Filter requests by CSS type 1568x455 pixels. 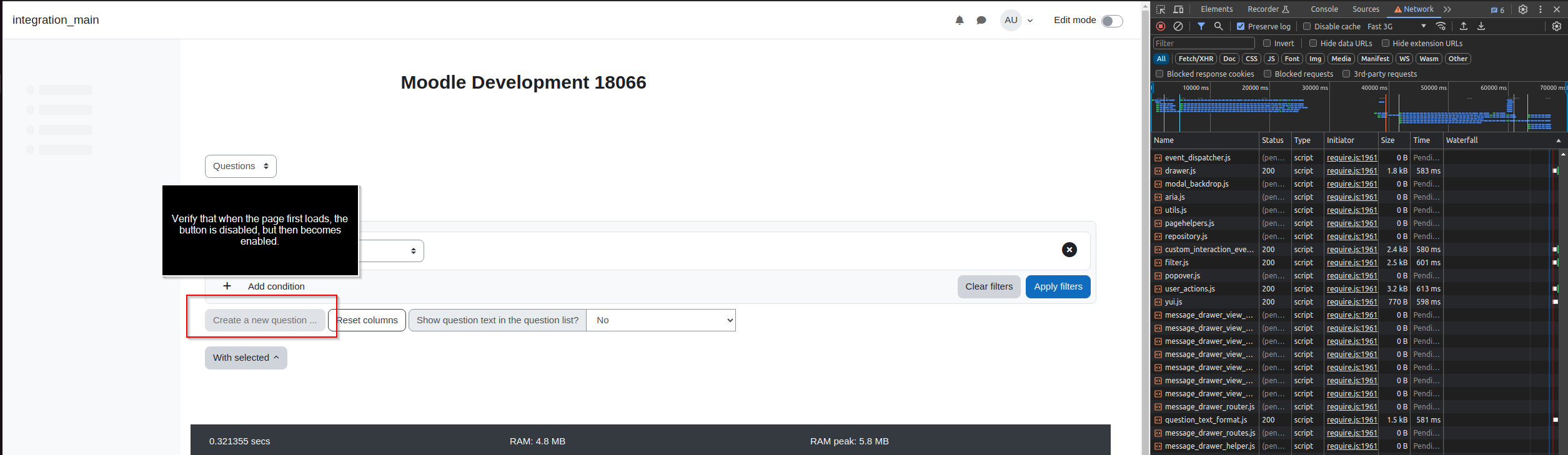1251,59
